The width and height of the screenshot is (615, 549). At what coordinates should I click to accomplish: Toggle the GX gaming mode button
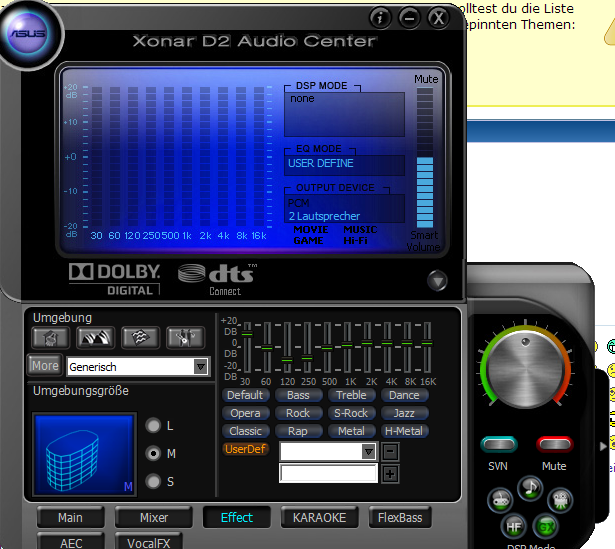point(546,526)
